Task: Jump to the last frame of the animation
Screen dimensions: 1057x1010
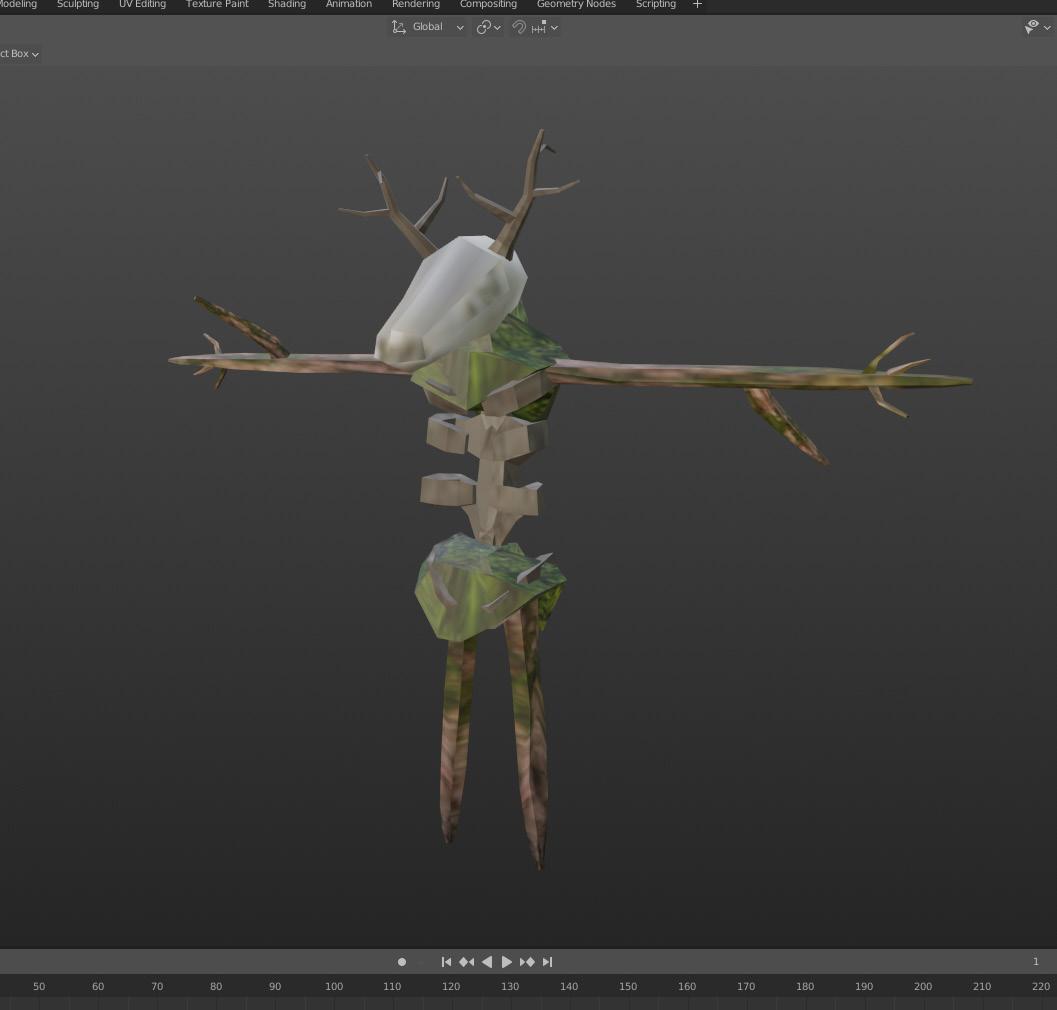Action: pyautogui.click(x=547, y=962)
